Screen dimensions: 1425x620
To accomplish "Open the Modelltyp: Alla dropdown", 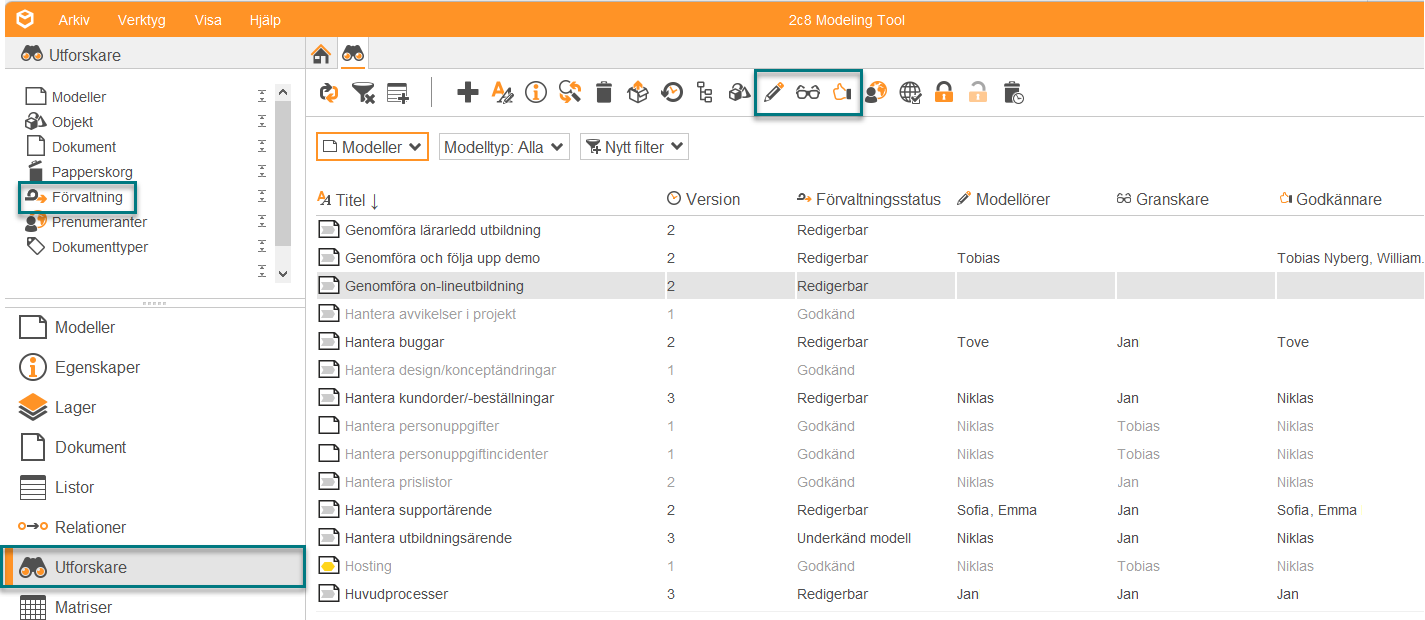I will tap(504, 147).
